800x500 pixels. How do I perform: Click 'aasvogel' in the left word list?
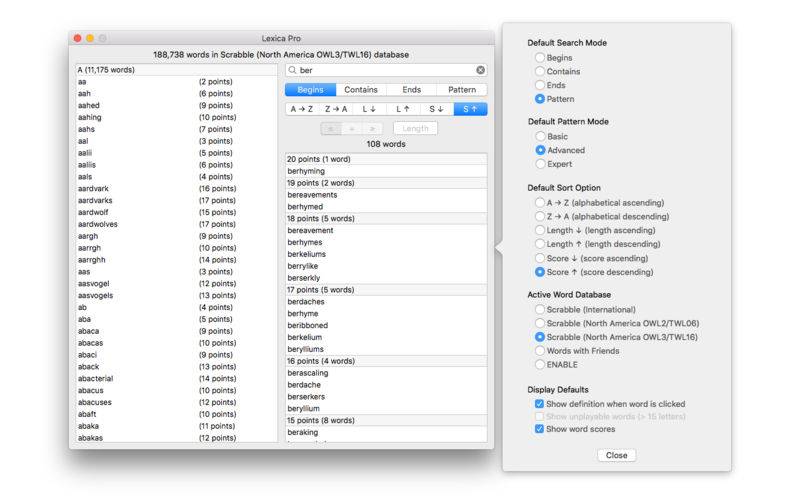tap(93, 283)
